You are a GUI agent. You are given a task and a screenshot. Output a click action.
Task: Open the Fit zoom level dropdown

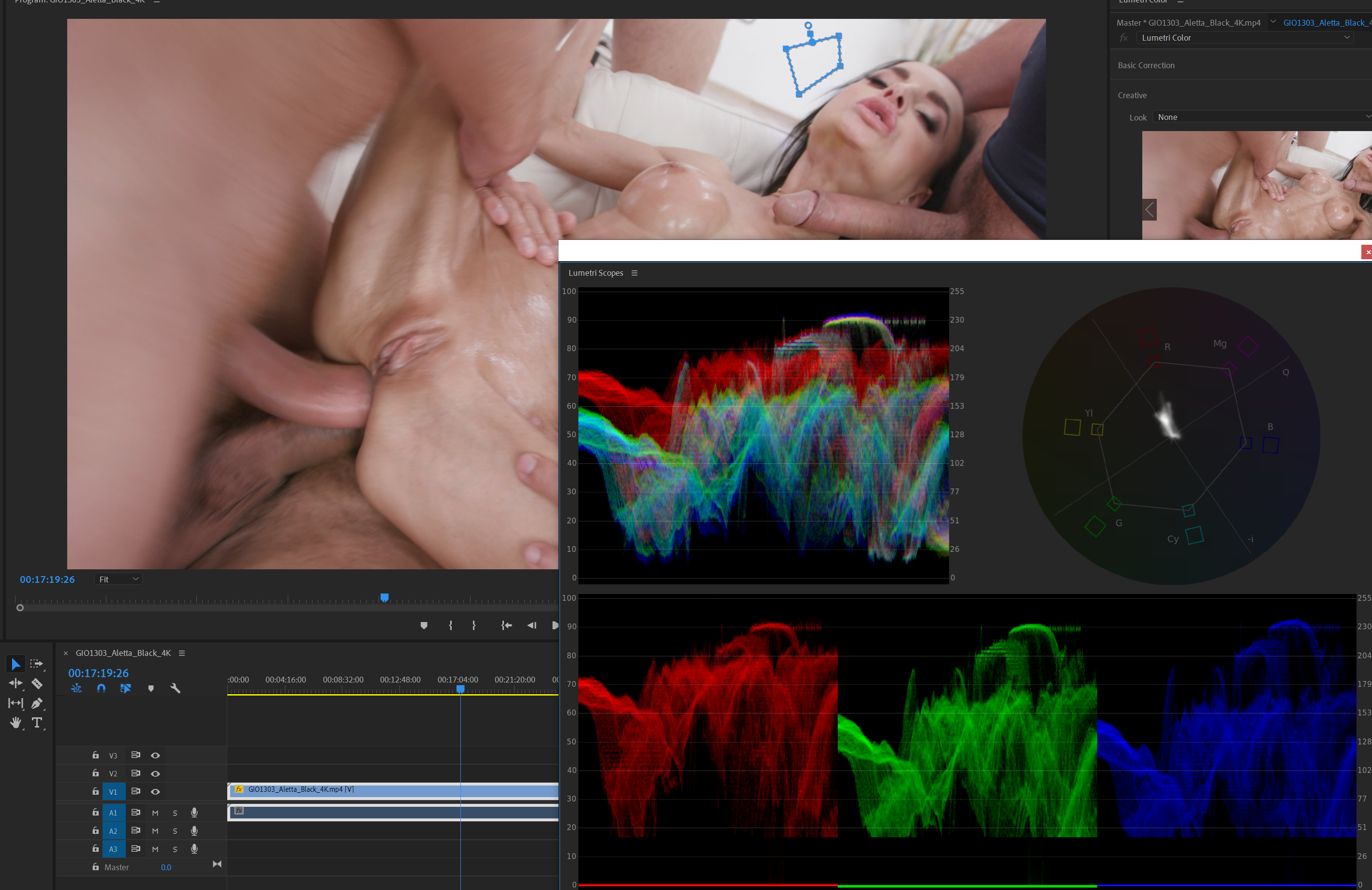pos(118,579)
